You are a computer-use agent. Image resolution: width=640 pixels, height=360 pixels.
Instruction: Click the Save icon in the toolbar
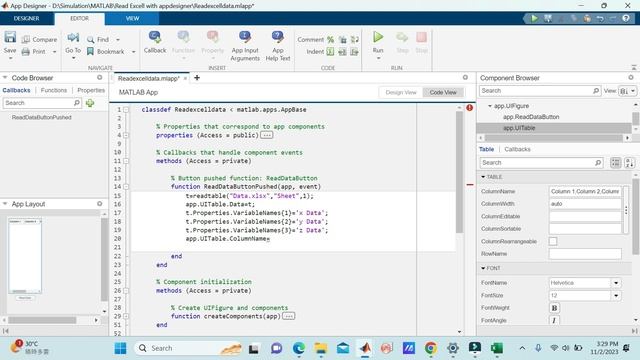[x=10, y=38]
